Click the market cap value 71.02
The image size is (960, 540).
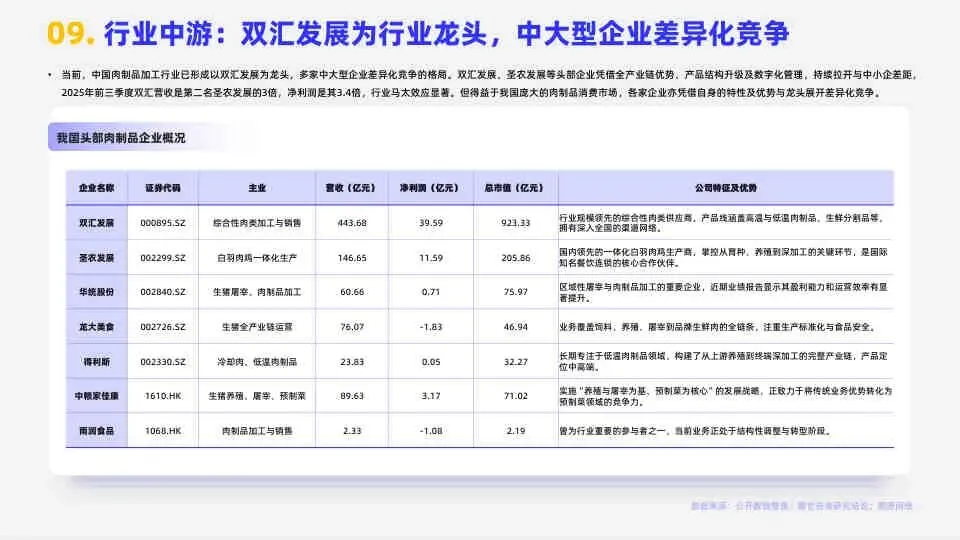click(x=516, y=396)
